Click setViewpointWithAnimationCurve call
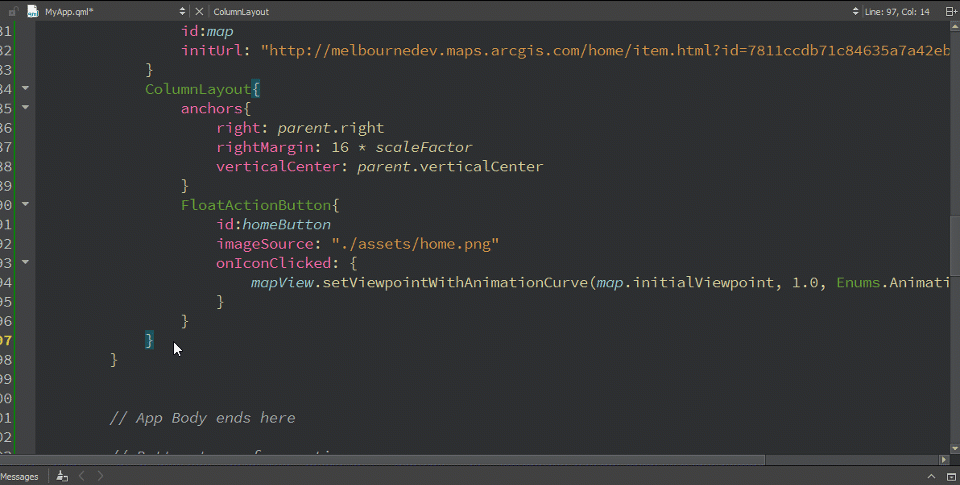The height and width of the screenshot is (485, 960). point(455,282)
